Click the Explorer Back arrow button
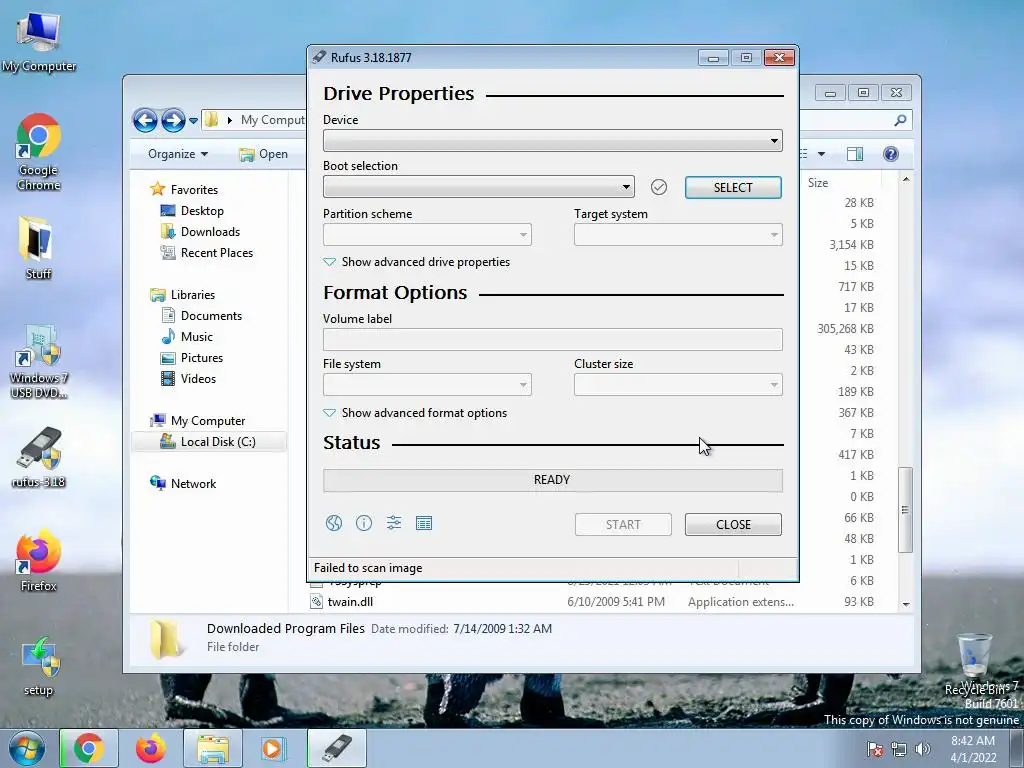The width and height of the screenshot is (1024, 768). (145, 120)
